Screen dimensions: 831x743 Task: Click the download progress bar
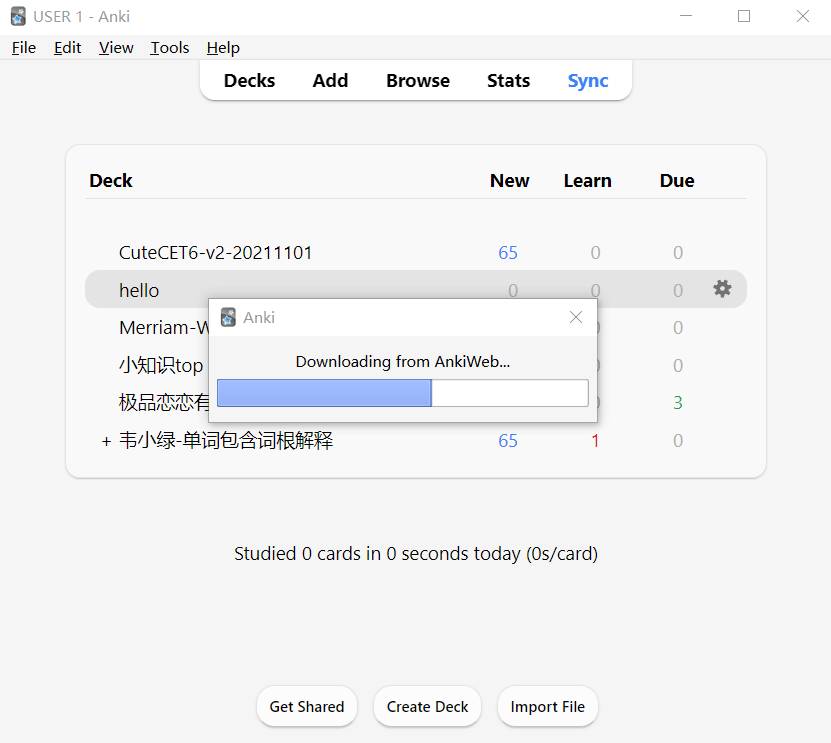click(x=402, y=393)
